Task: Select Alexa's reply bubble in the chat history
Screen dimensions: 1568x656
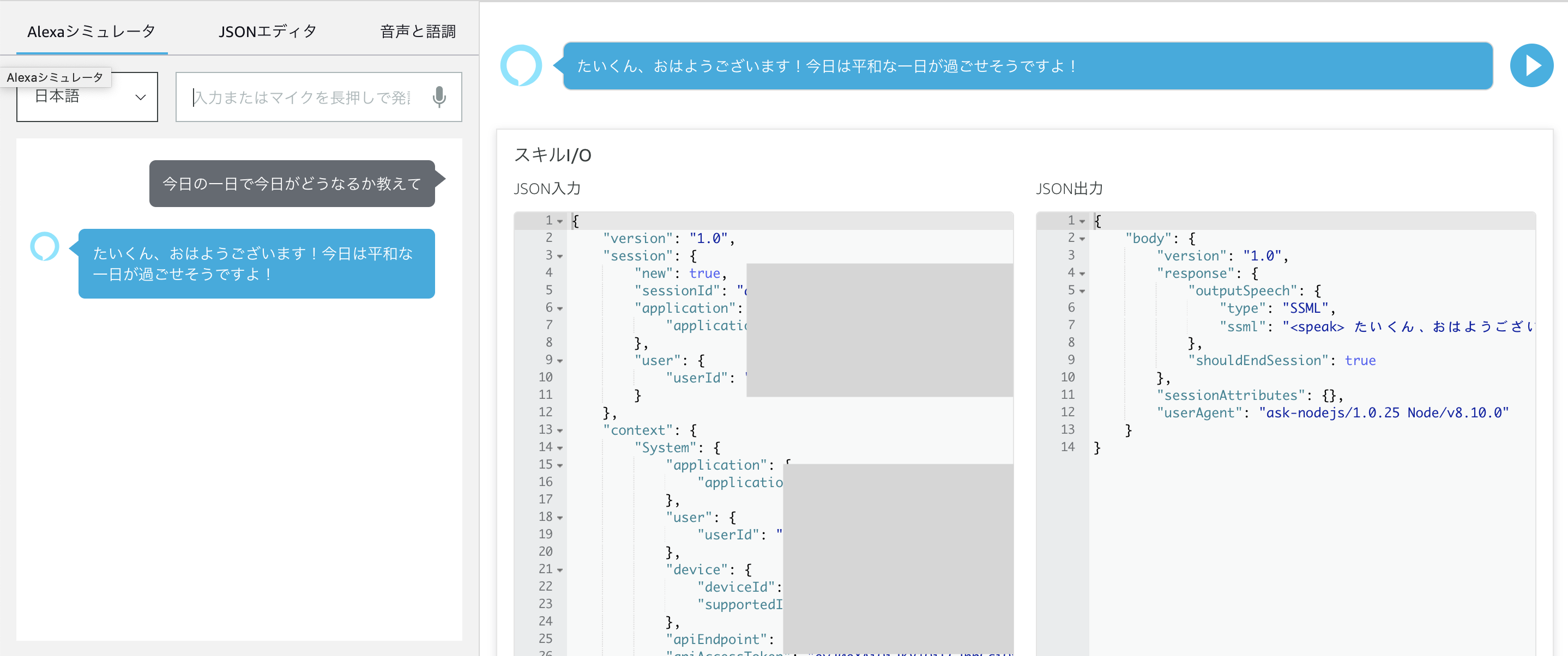Action: 256,264
